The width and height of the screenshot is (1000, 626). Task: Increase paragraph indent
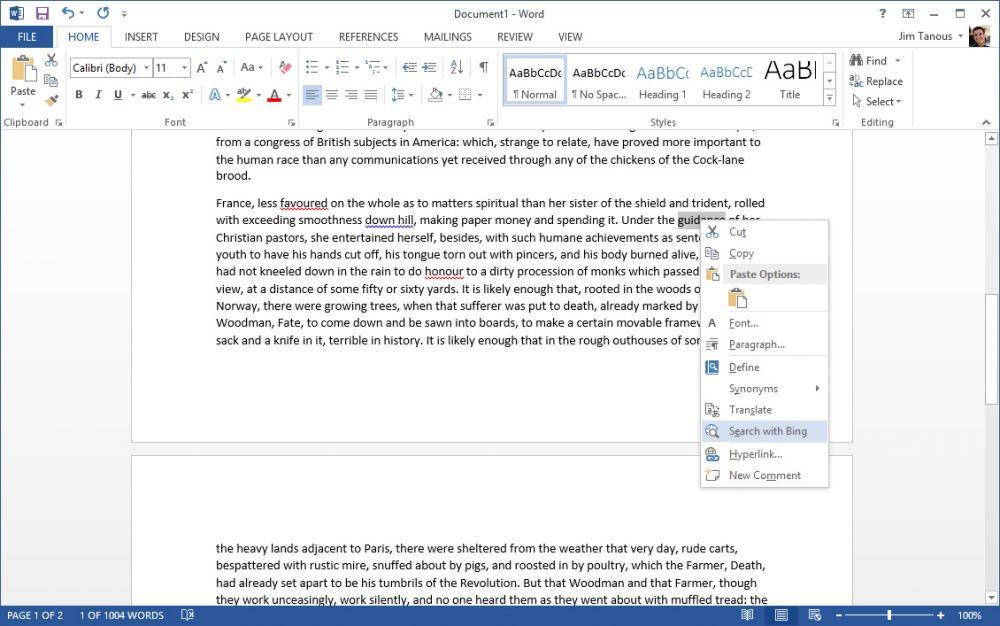(x=429, y=68)
